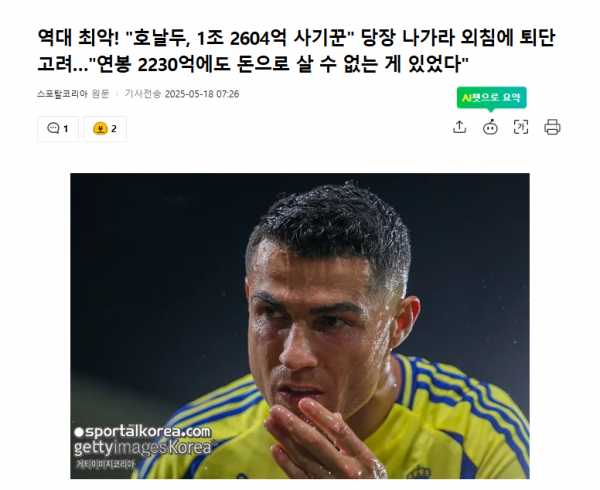Click the yellow emoji reaction icon
Screen dimensions: 600x490
tap(100, 129)
